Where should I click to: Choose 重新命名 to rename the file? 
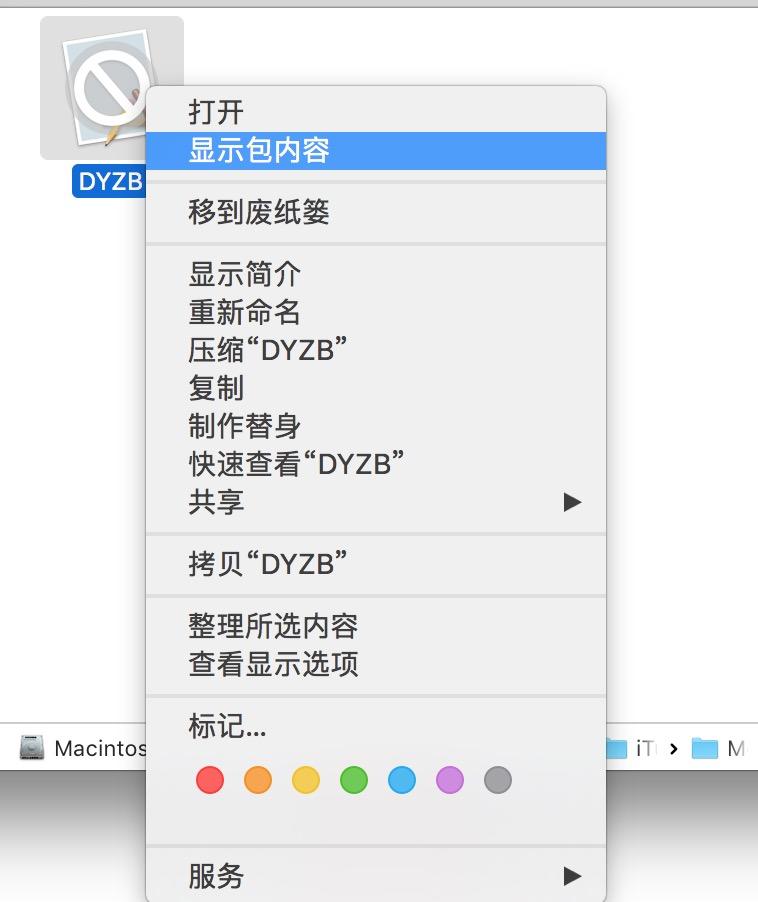245,311
